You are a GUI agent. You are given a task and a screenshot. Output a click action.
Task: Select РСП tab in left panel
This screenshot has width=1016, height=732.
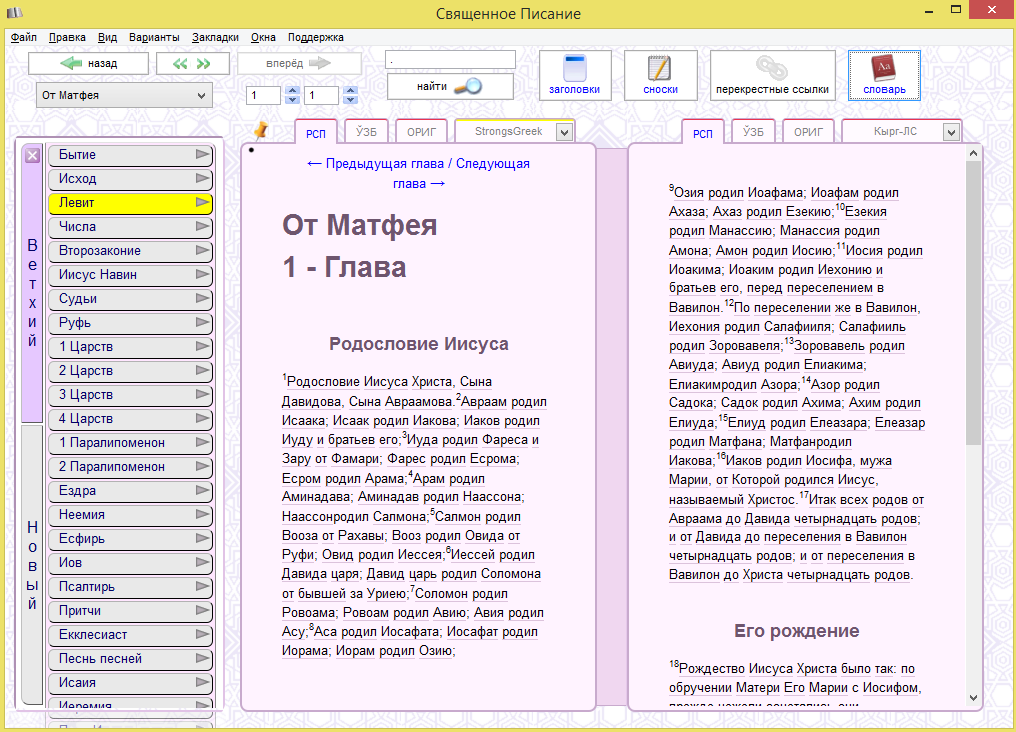pos(316,133)
